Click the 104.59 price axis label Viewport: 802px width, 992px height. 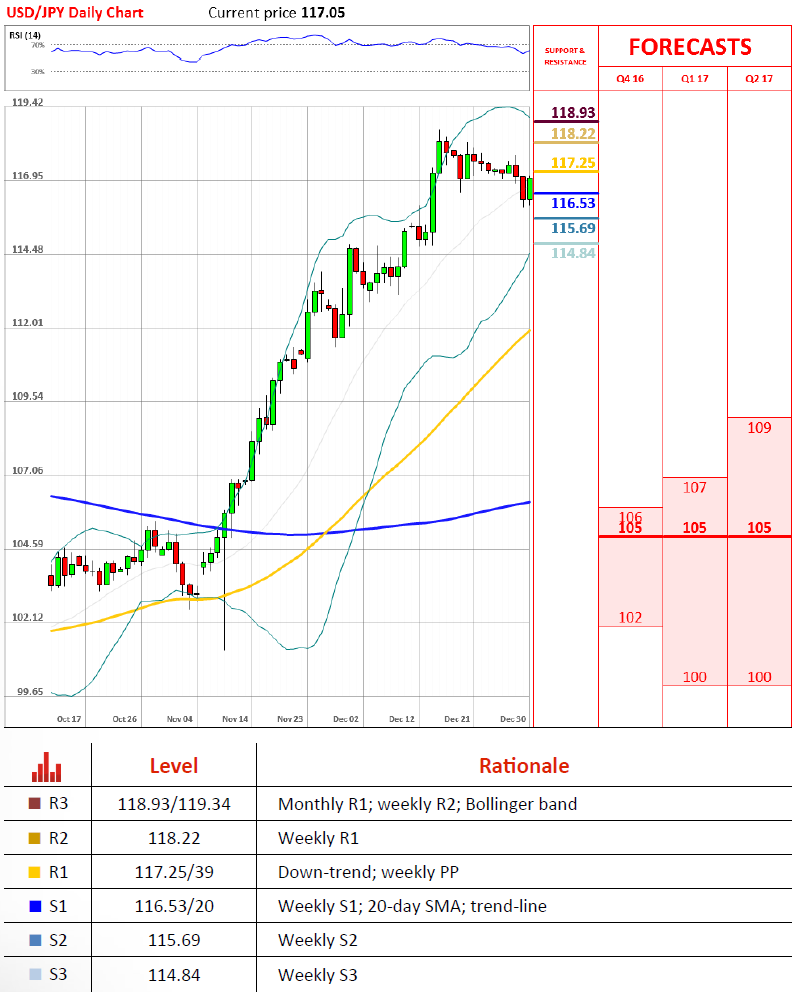click(x=27, y=544)
